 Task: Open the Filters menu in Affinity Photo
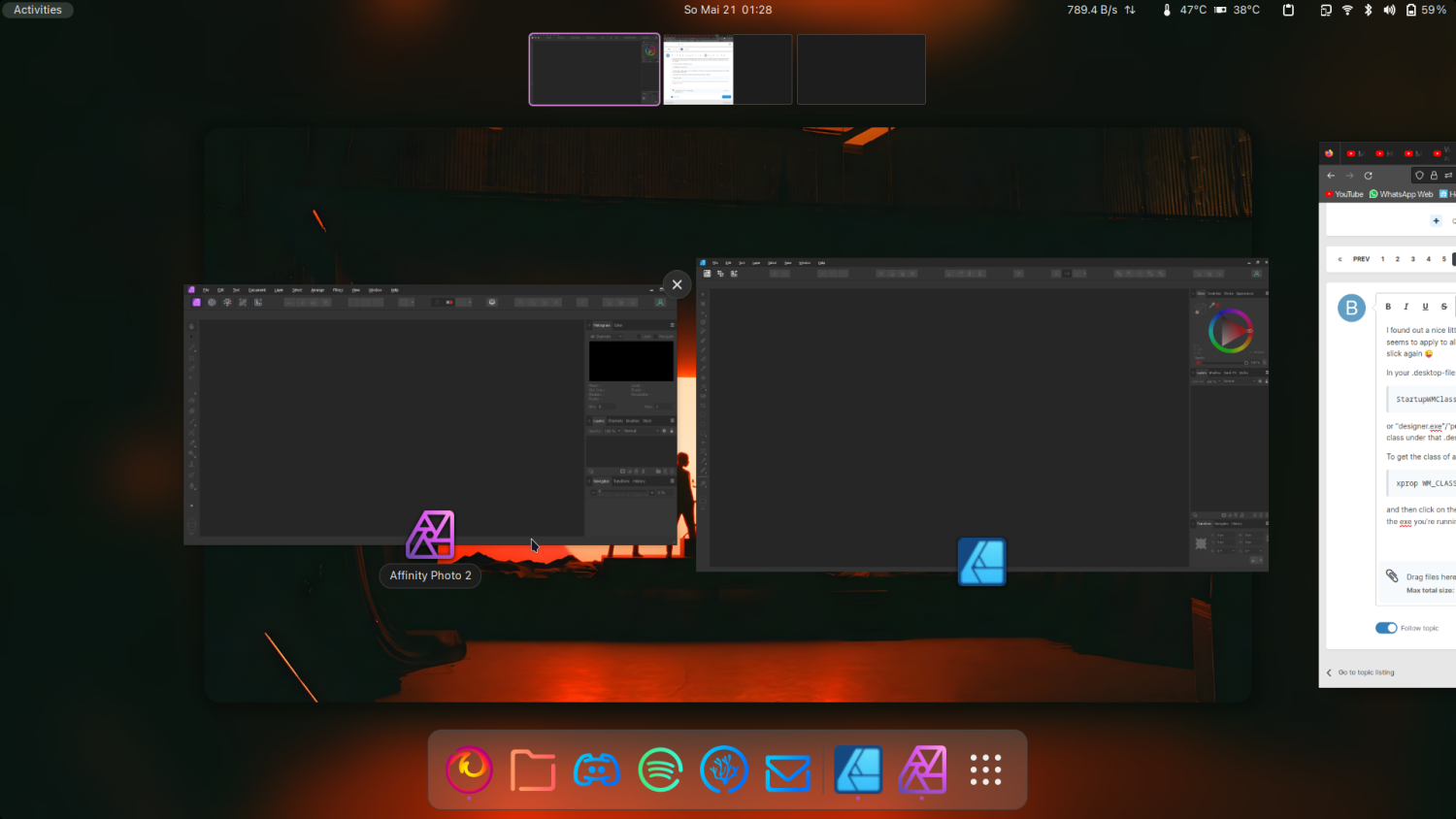coord(337,290)
